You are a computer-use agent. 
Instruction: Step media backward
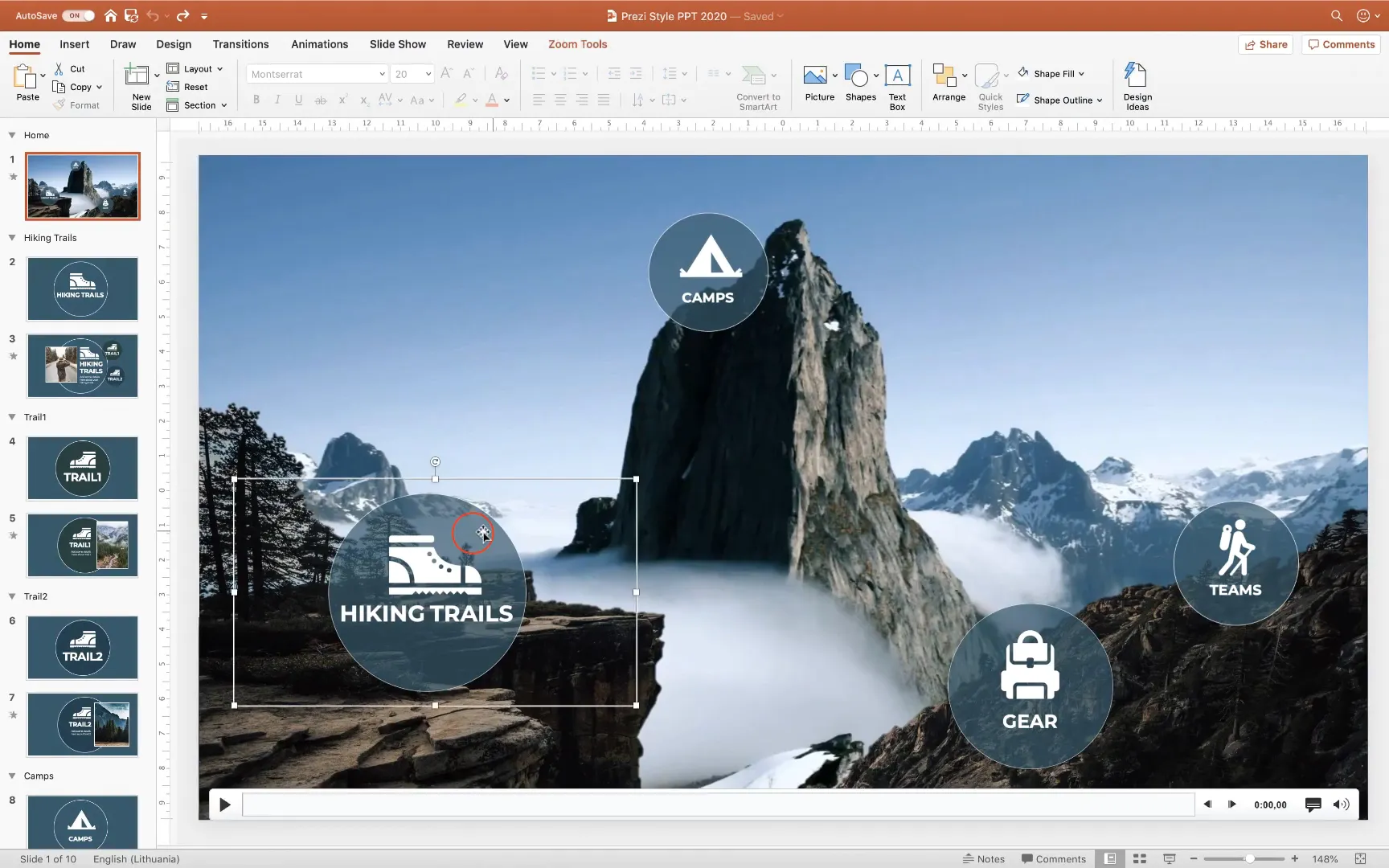(1207, 805)
